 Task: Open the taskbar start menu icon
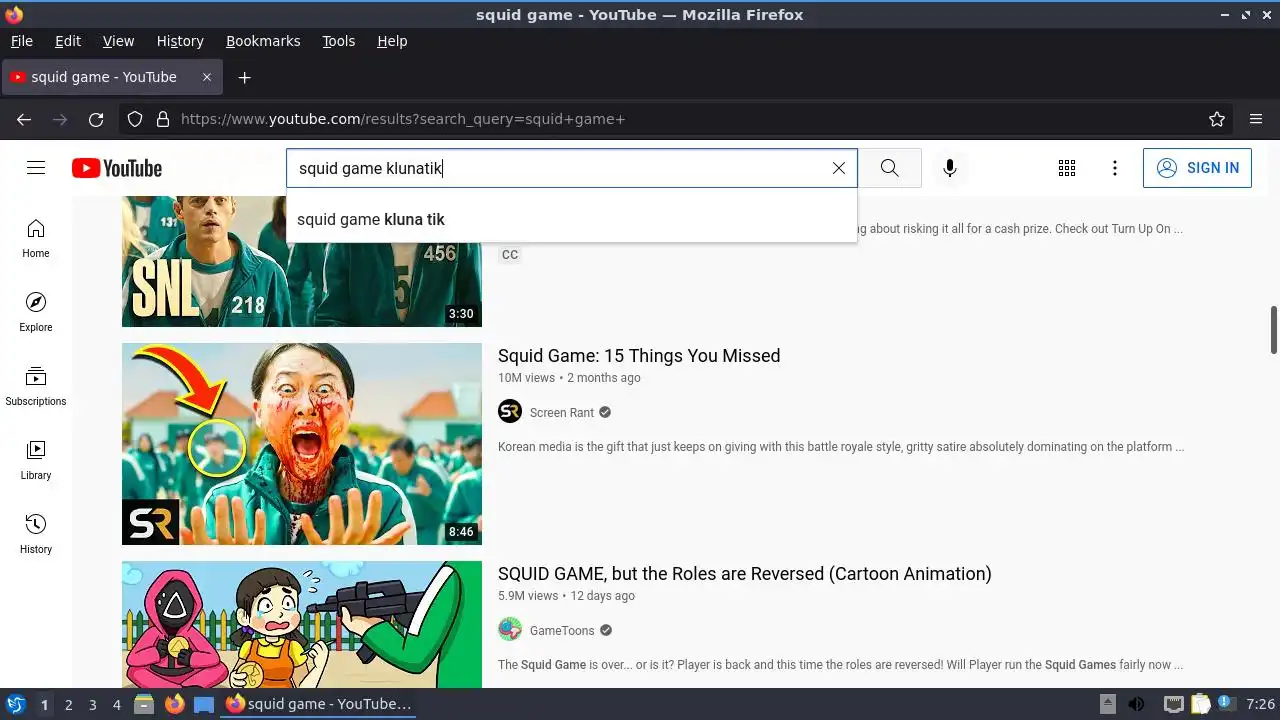(x=15, y=704)
